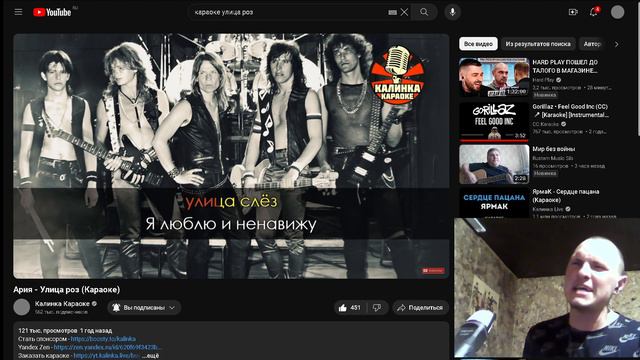Open the HARD PLAY ПОШЕЛ ДО ТАЛОГО title
This screenshot has height=360, width=640.
coord(565,66)
